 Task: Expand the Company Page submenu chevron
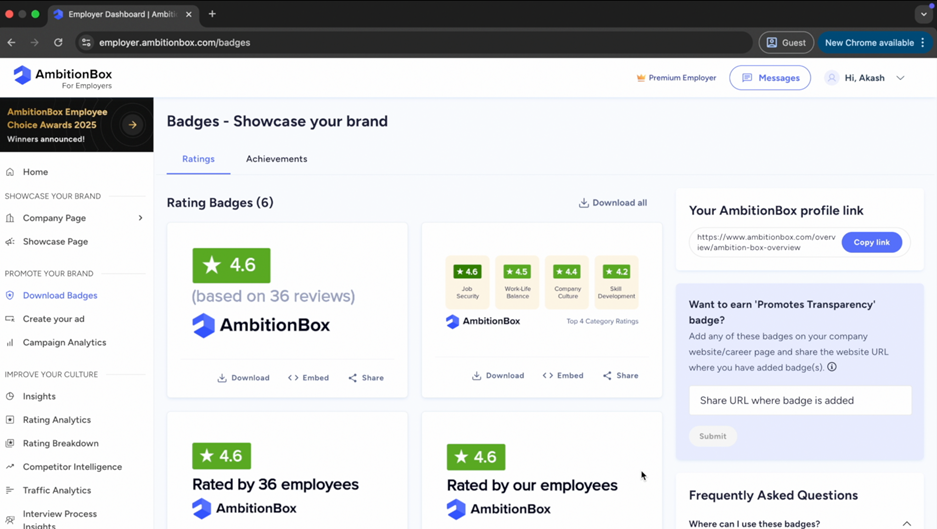140,218
